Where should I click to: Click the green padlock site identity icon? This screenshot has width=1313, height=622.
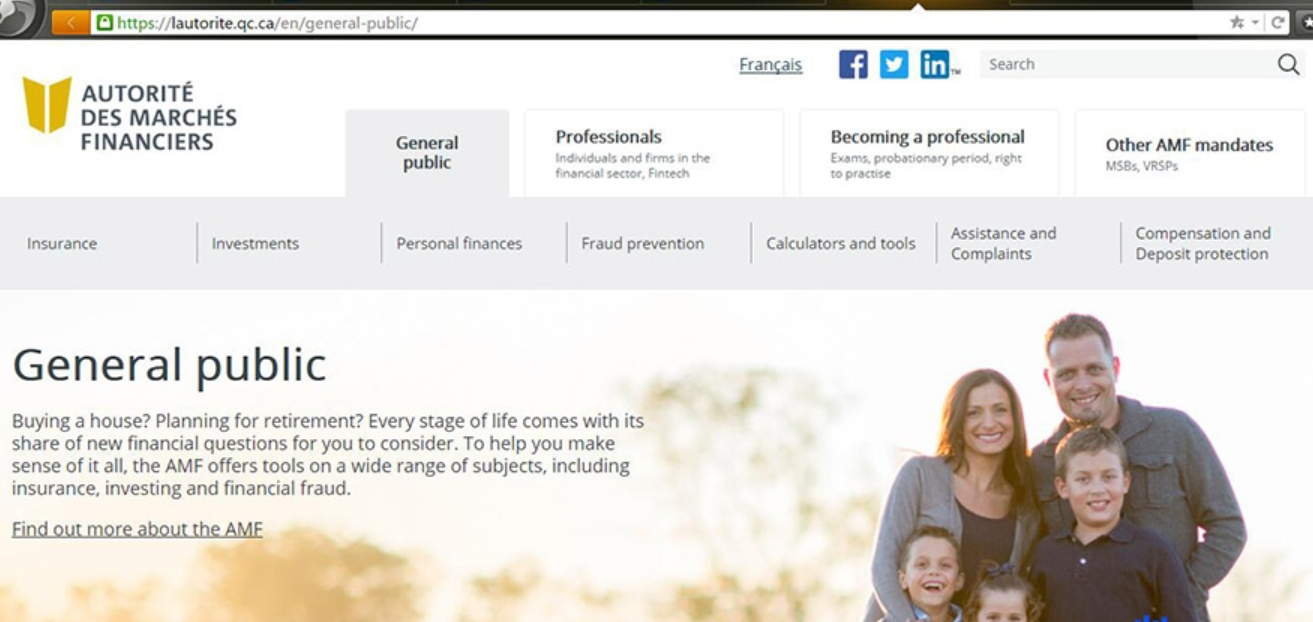tap(104, 22)
